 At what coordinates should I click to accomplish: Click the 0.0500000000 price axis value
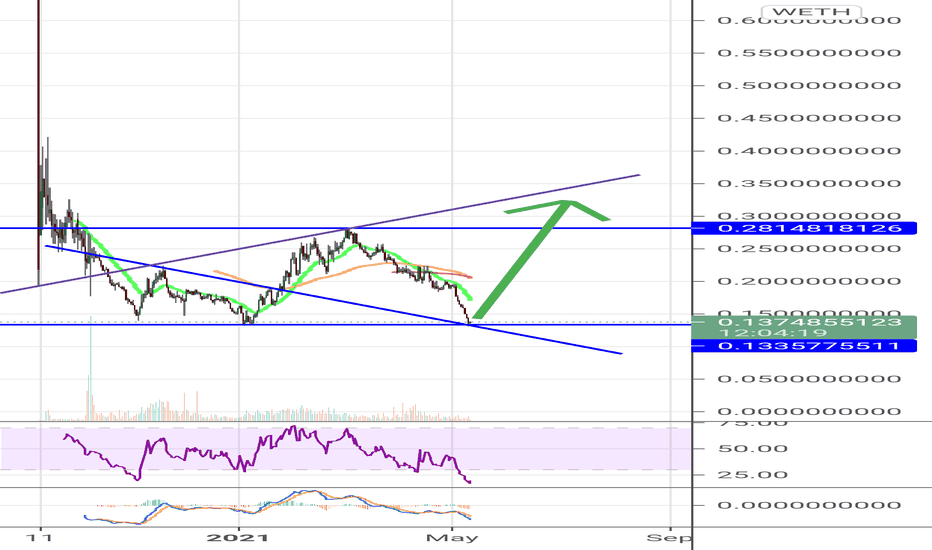tap(810, 379)
